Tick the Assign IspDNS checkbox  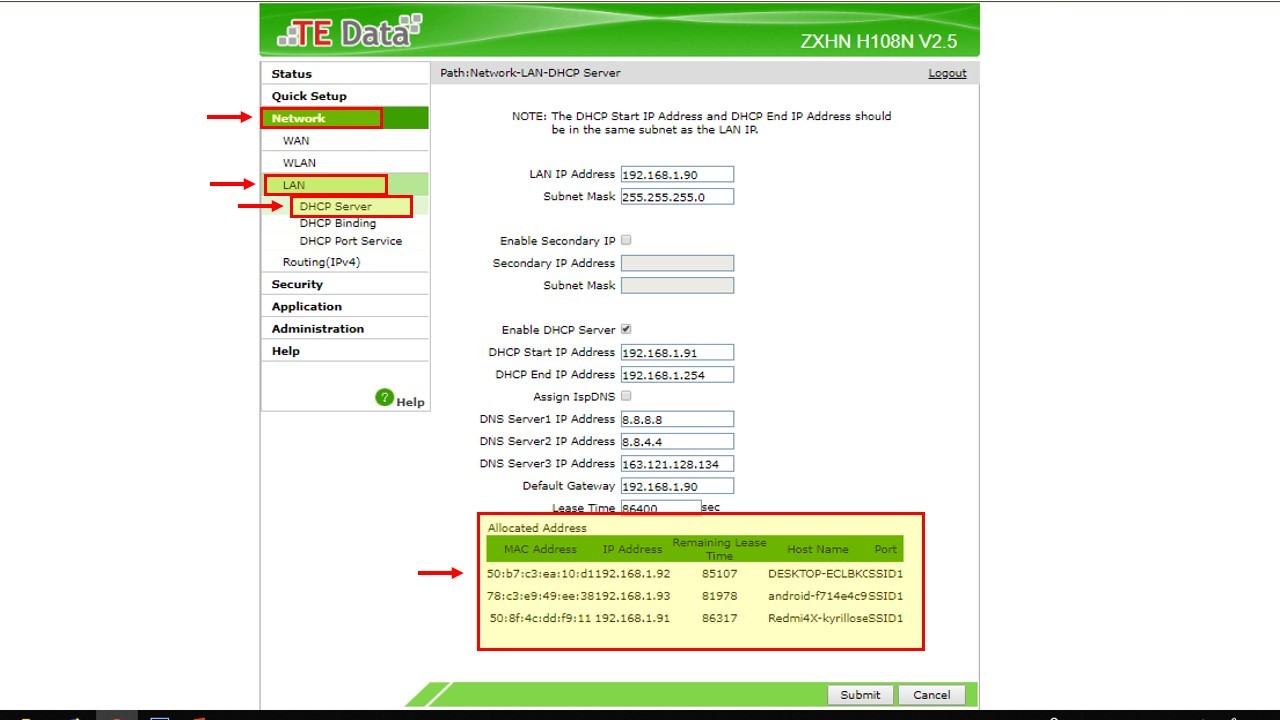tap(626, 396)
